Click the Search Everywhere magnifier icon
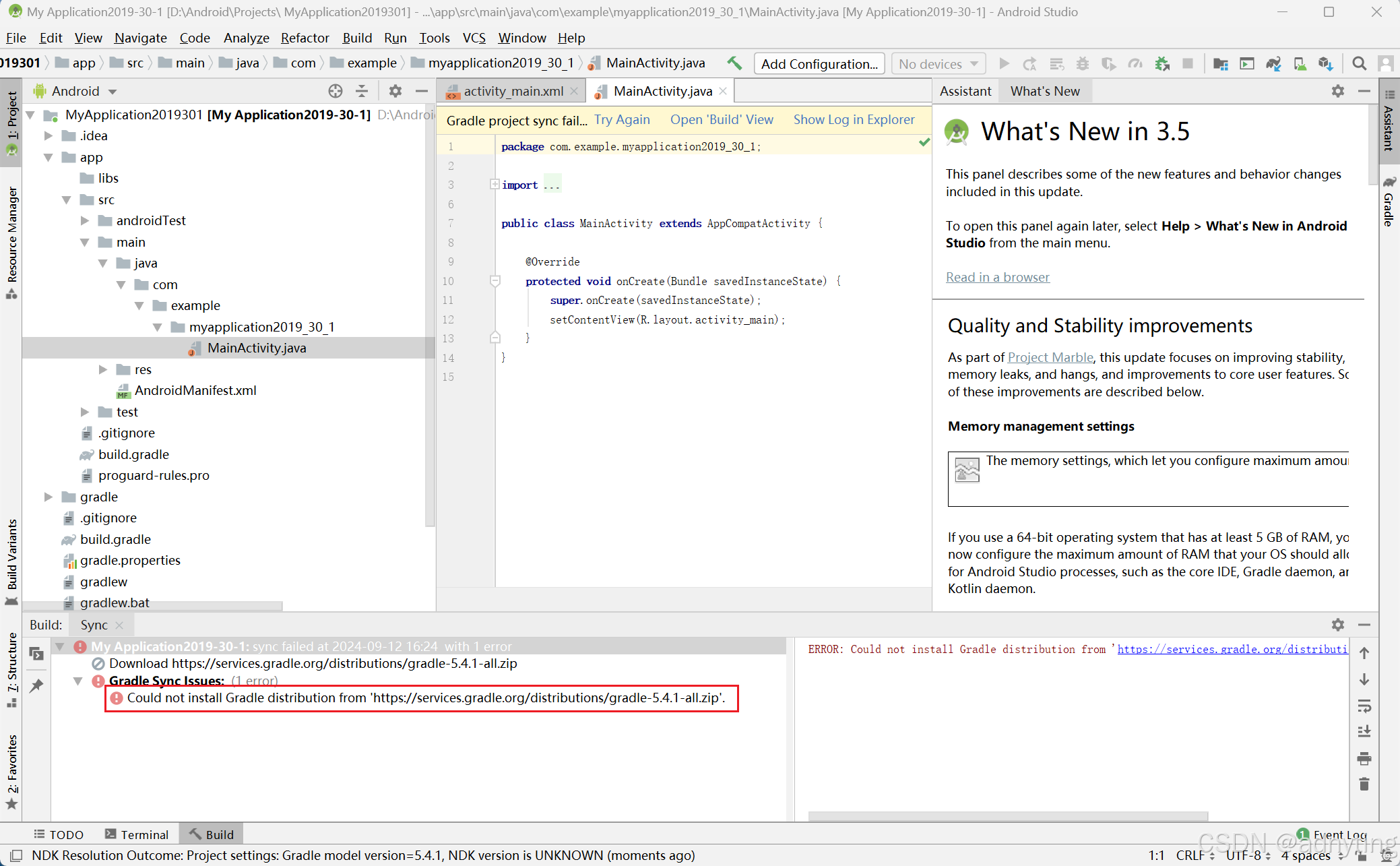The height and width of the screenshot is (866, 1400). pos(1360,63)
